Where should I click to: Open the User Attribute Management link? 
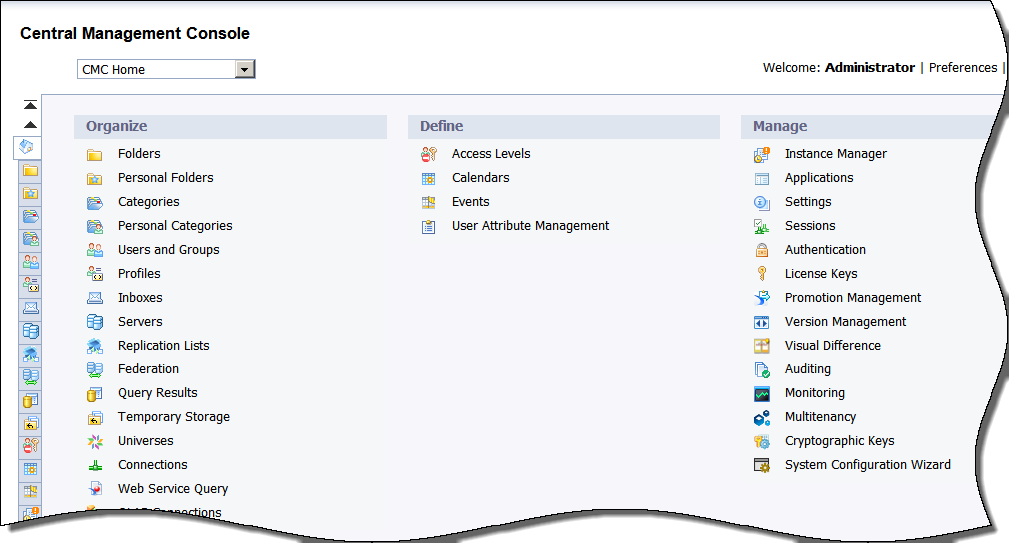(x=530, y=226)
